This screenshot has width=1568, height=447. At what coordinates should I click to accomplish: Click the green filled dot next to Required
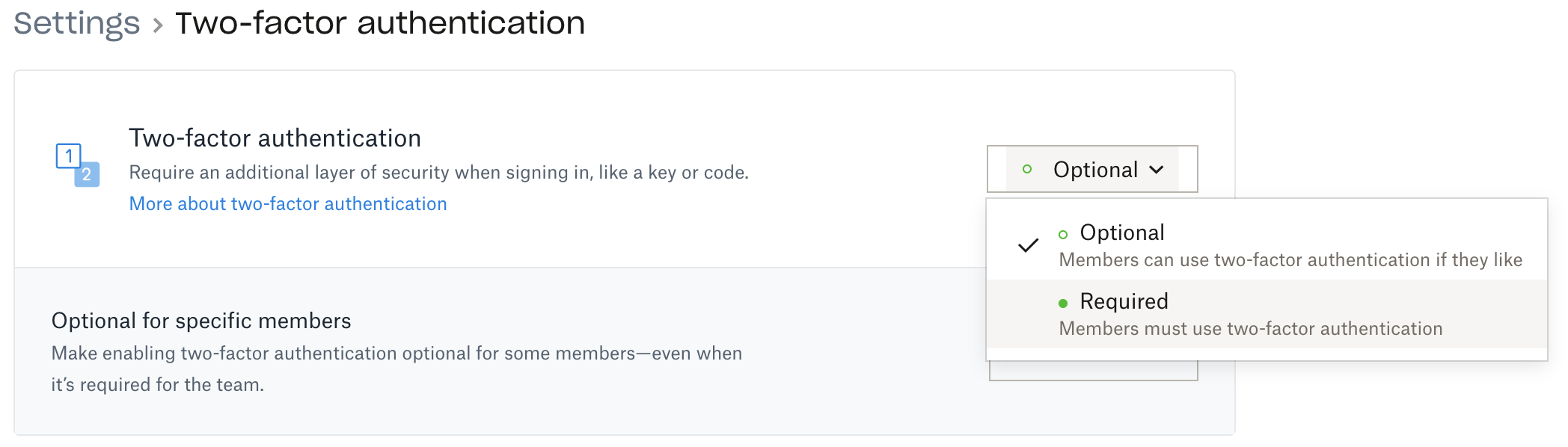pos(1063,303)
